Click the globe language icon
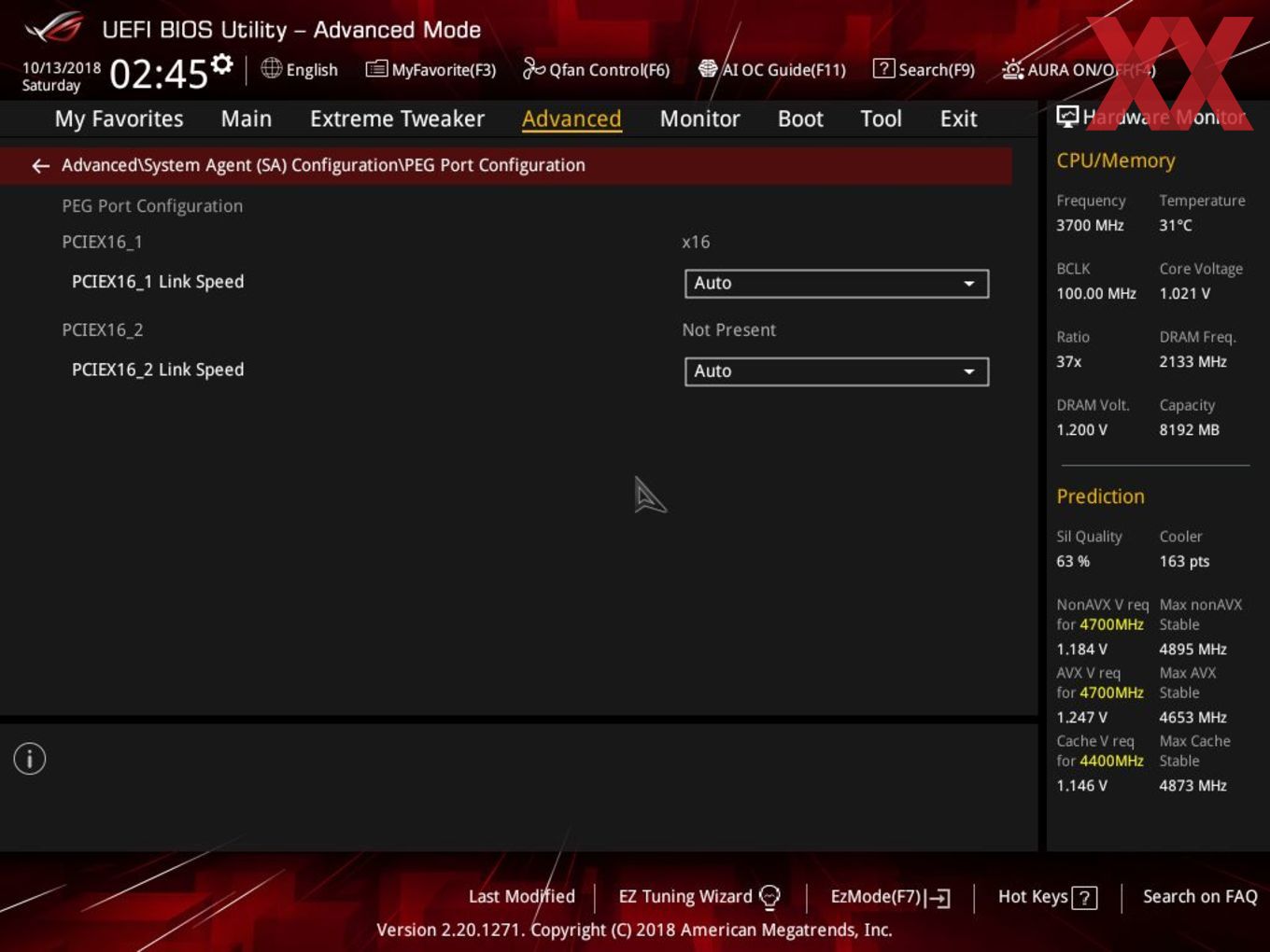 click(x=271, y=68)
